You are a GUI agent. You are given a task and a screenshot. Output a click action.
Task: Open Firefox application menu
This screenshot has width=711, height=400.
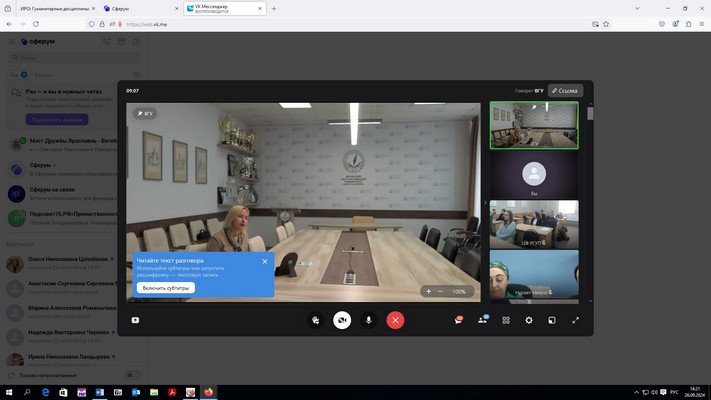point(701,24)
